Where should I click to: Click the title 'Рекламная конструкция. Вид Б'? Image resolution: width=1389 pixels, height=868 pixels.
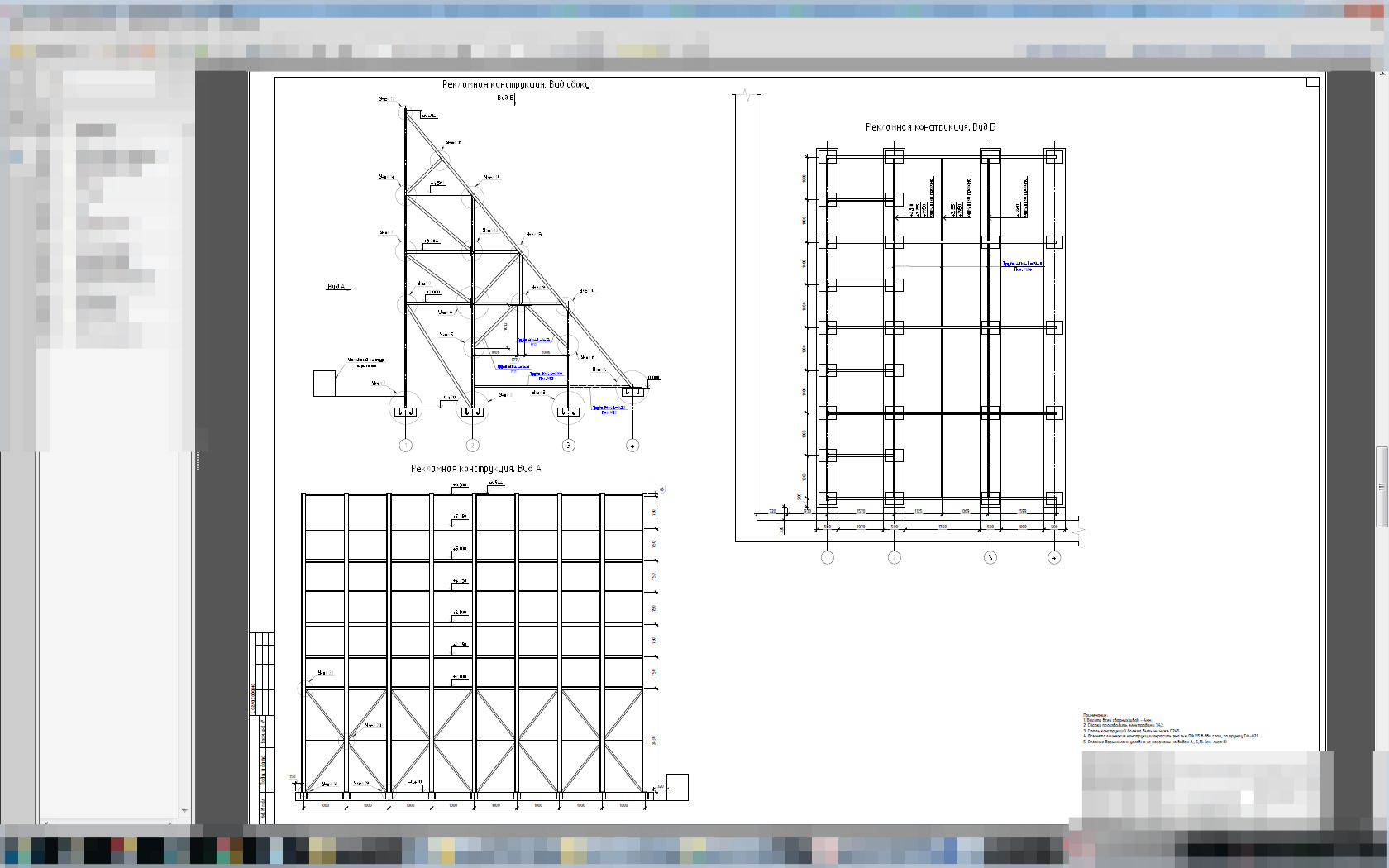(x=930, y=127)
